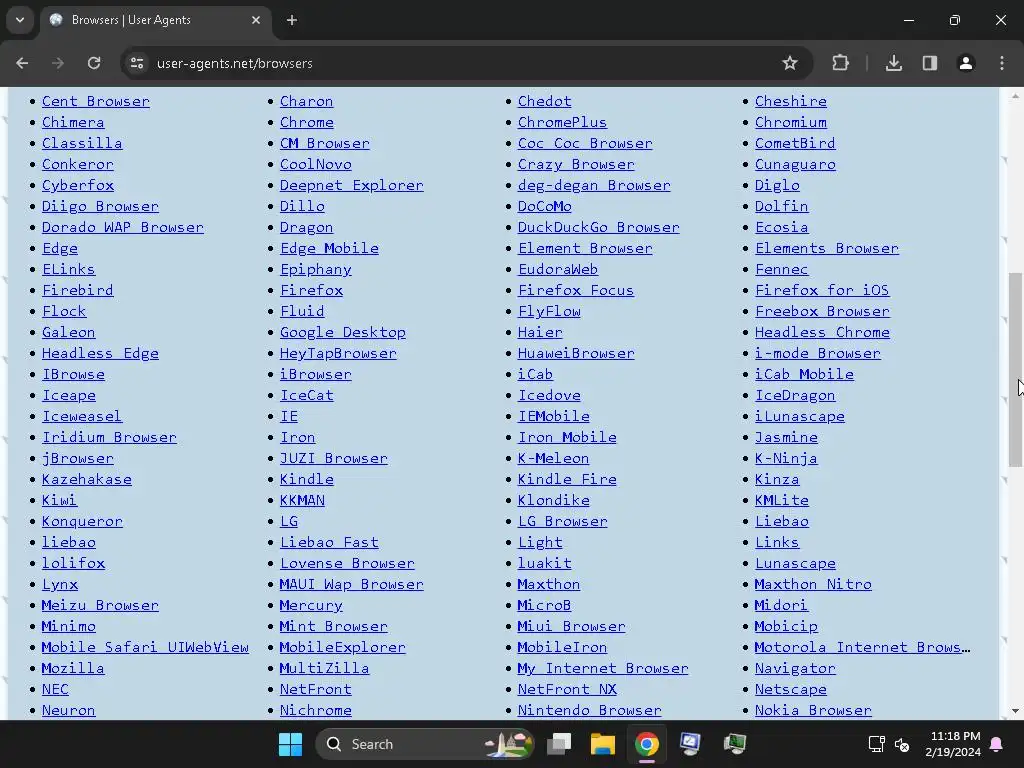Follow the Maxthon Nitro link

(813, 584)
